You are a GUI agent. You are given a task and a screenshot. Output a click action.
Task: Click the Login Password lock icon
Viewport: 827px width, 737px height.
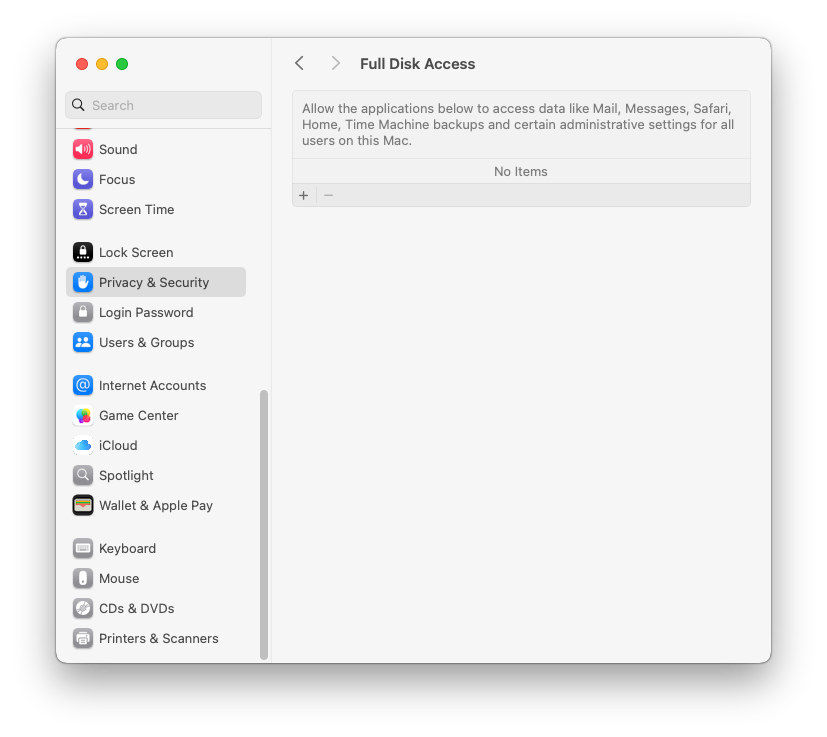[x=83, y=312]
